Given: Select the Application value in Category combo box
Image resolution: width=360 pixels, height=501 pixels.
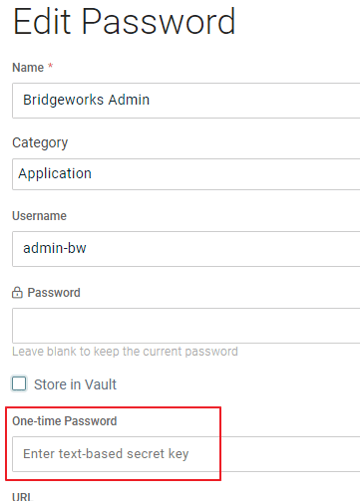Looking at the screenshot, I should [55, 173].
